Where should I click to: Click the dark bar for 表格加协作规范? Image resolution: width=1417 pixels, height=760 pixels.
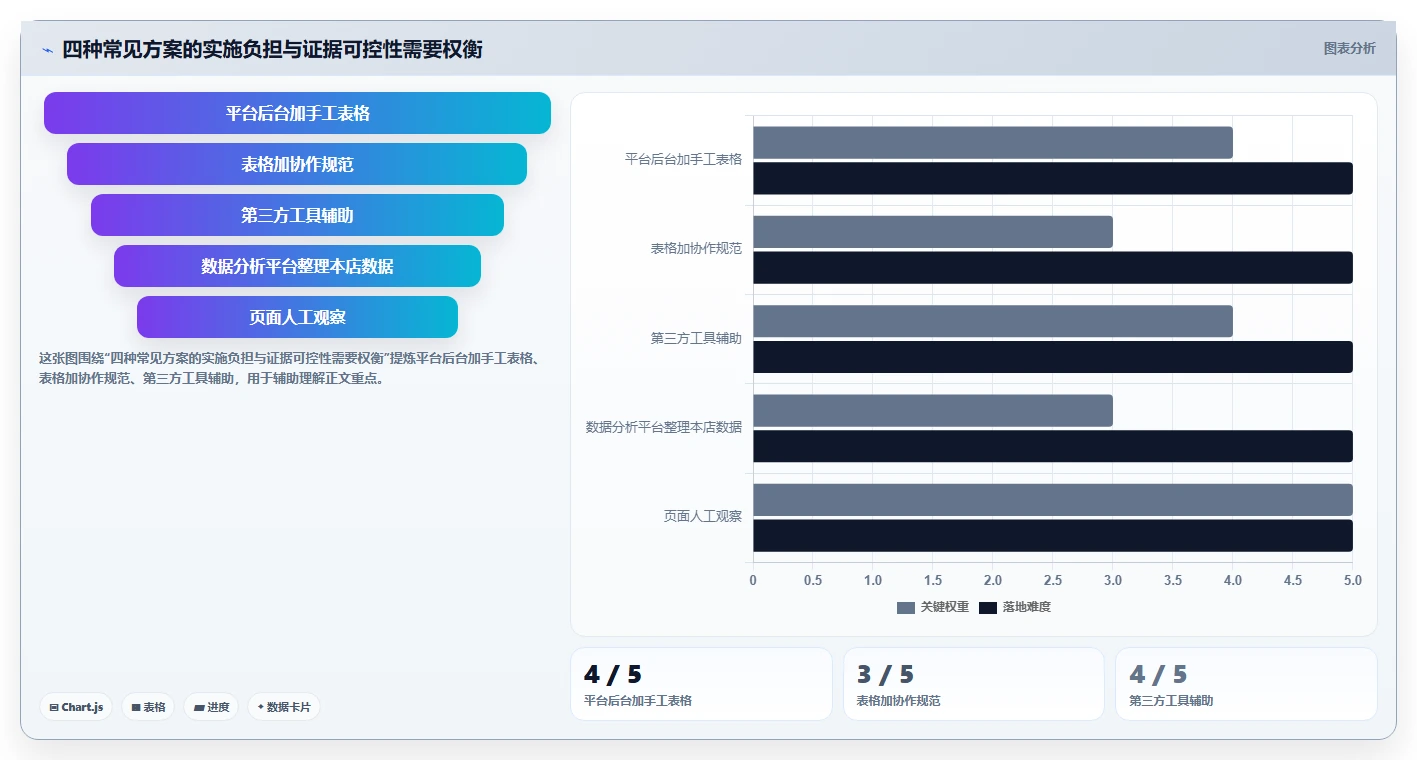point(1053,268)
